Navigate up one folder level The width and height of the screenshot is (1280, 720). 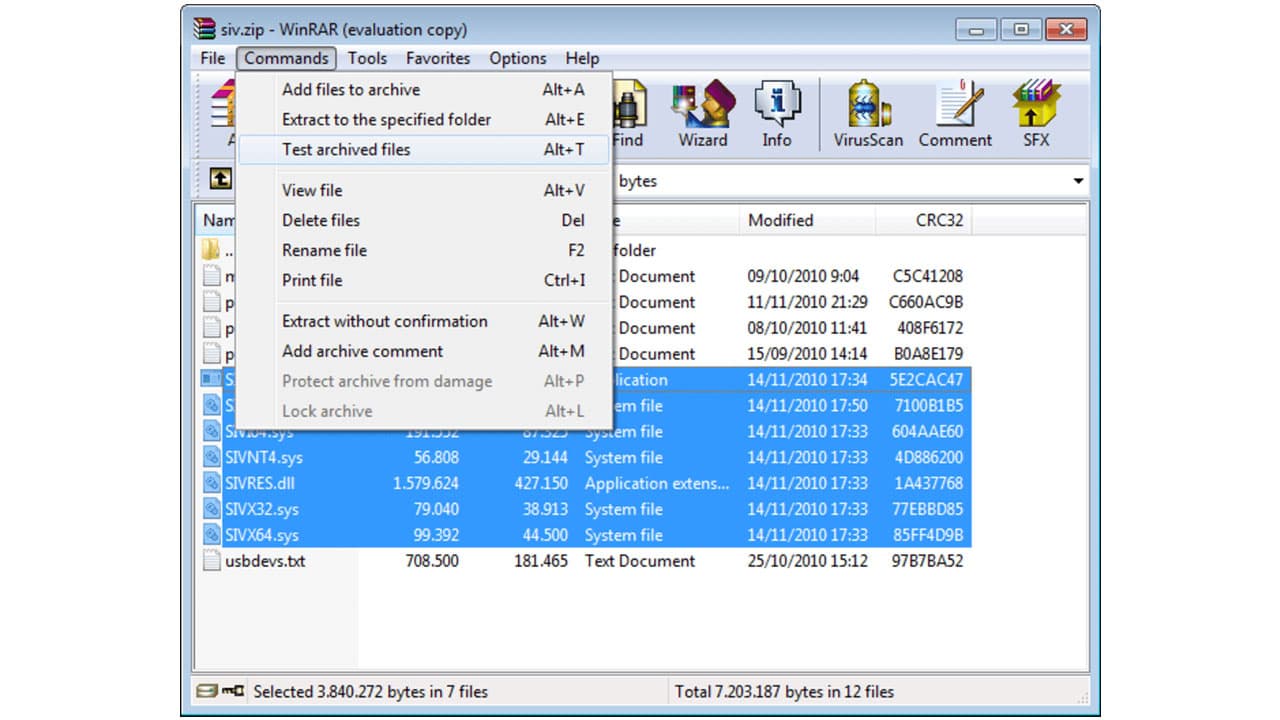(x=219, y=180)
